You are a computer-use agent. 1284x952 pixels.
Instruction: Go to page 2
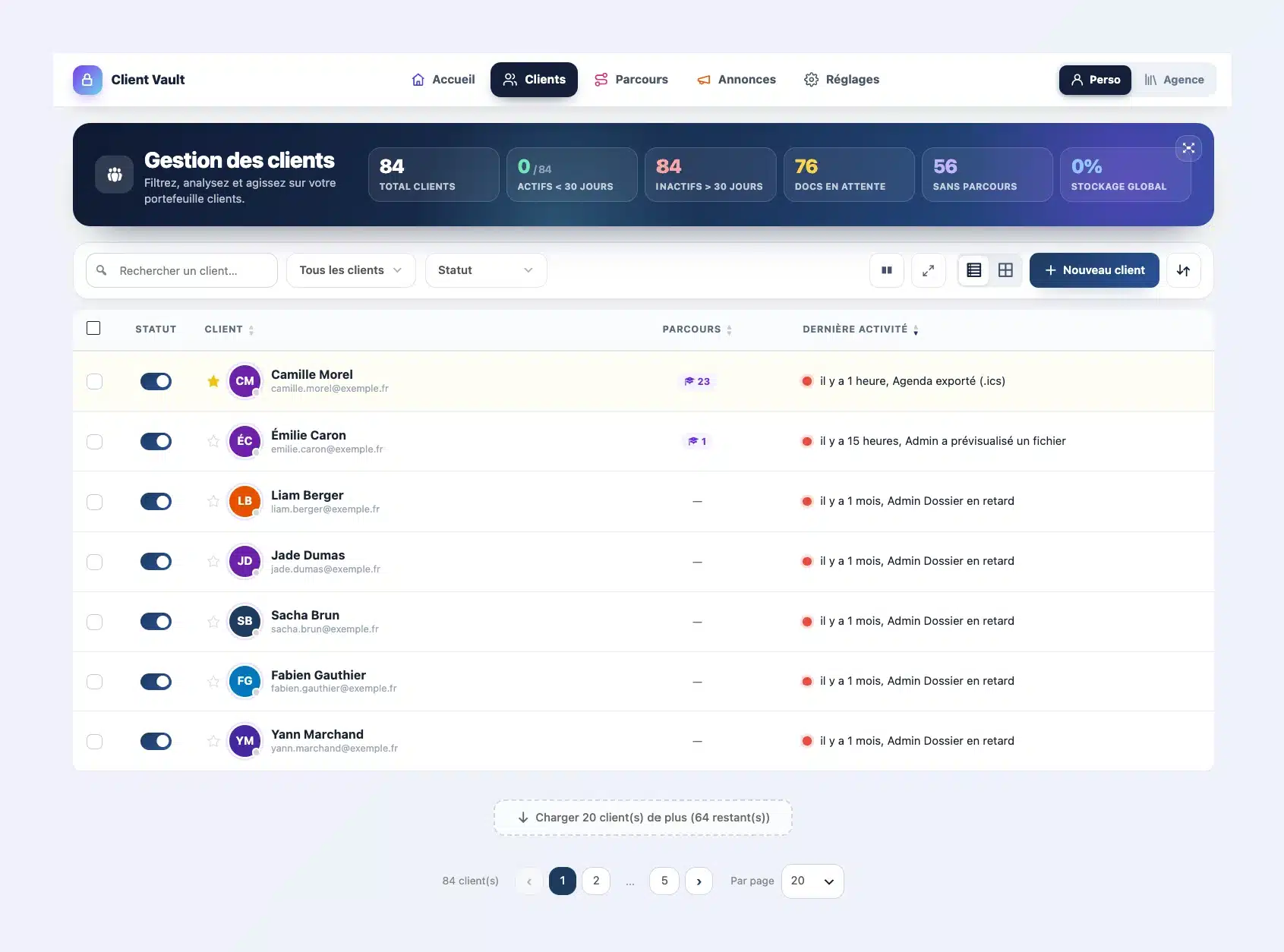(x=596, y=881)
